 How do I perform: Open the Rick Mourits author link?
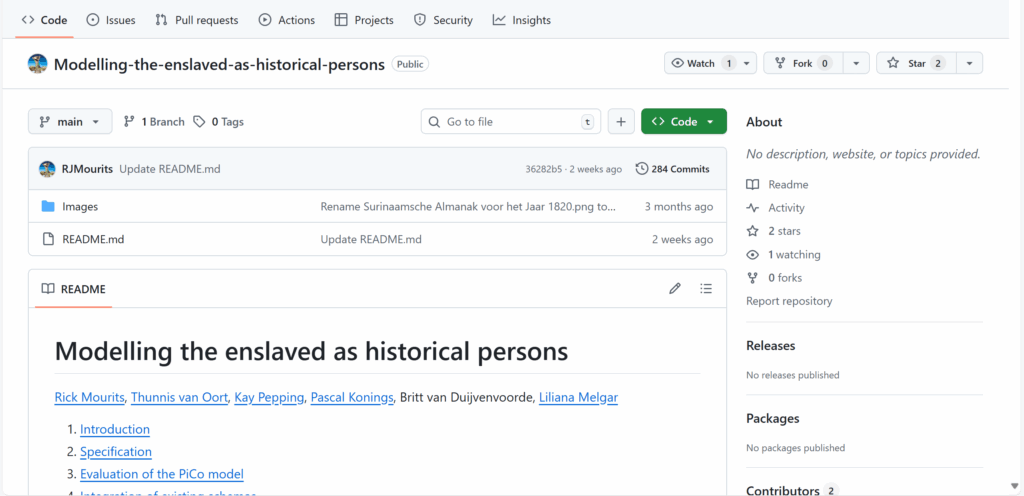(89, 397)
